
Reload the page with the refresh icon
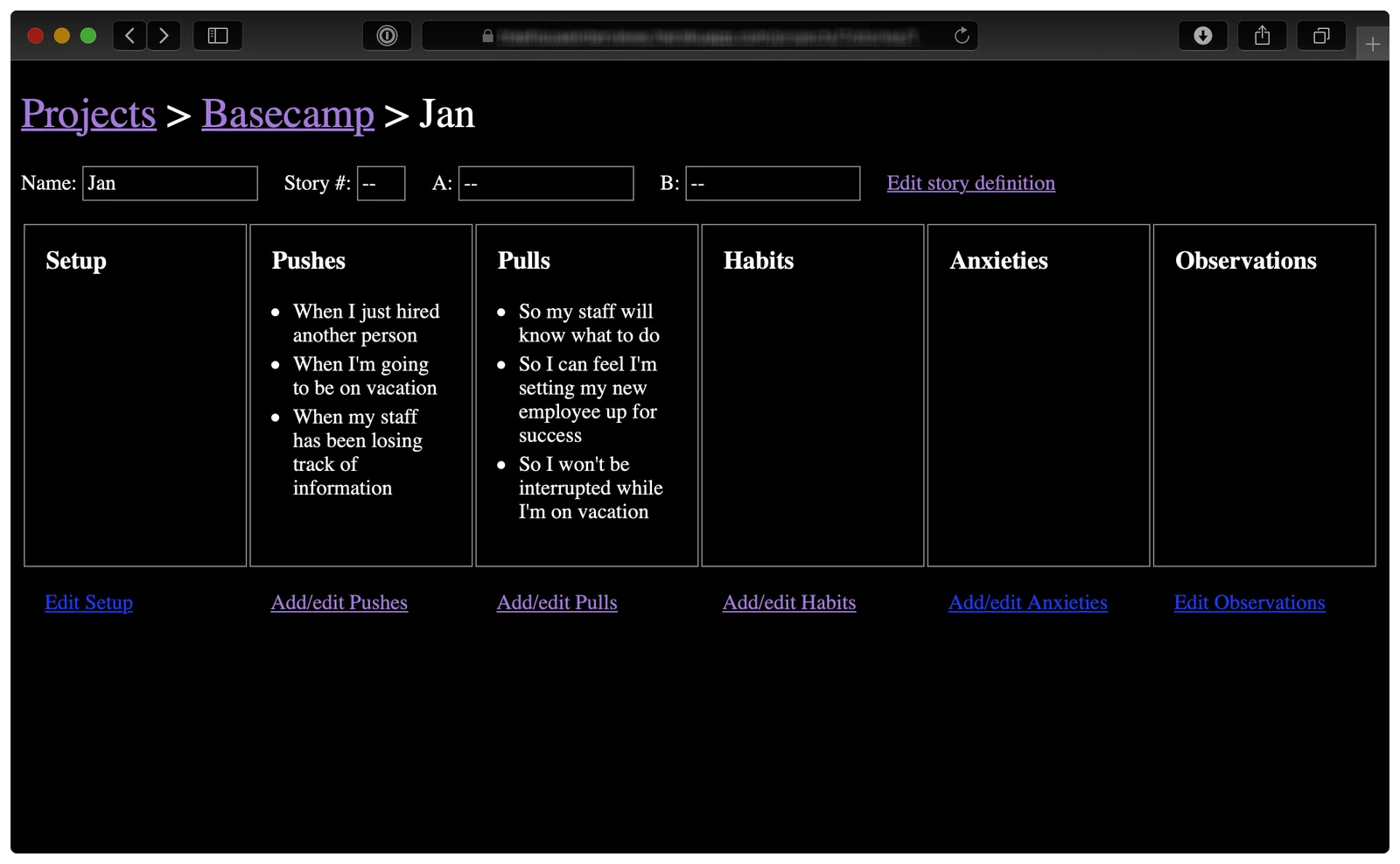pos(962,36)
